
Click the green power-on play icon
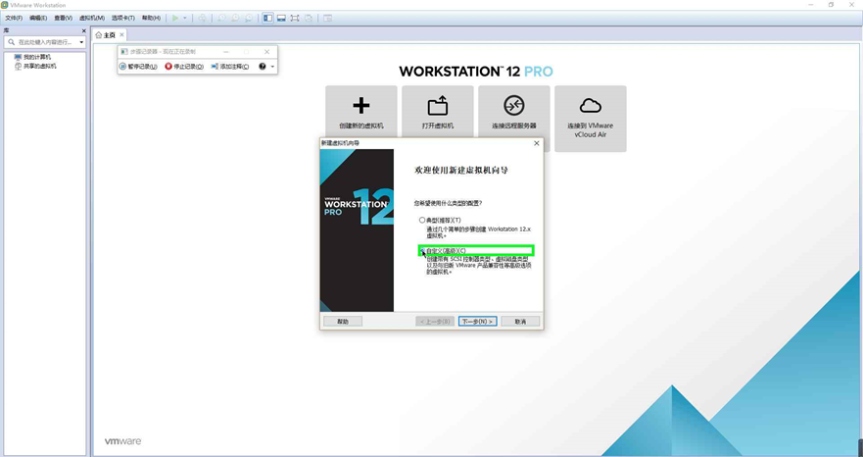click(175, 18)
